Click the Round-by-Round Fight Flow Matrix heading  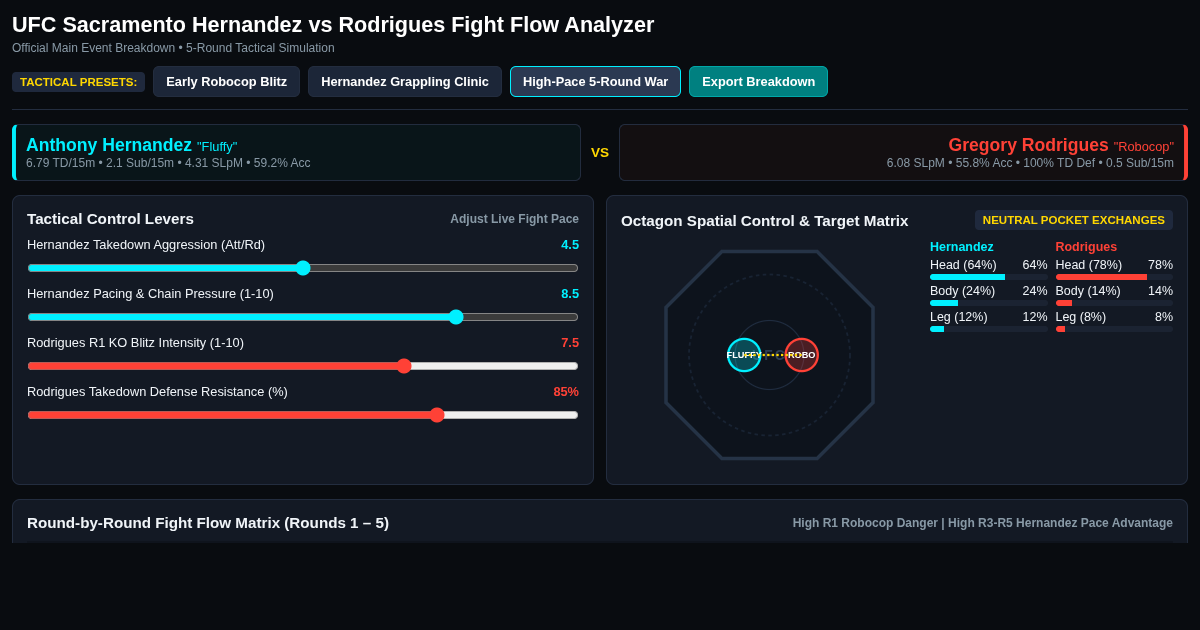tap(208, 523)
